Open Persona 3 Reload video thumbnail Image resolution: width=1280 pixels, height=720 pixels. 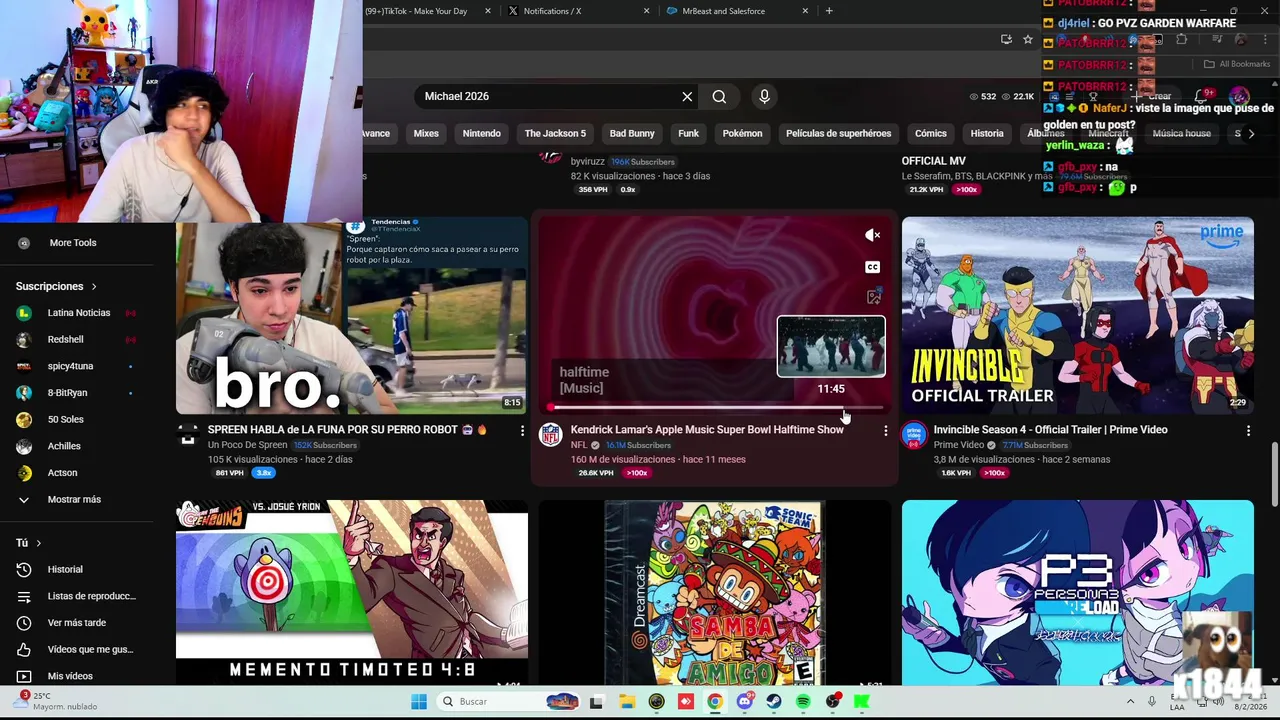1078,593
